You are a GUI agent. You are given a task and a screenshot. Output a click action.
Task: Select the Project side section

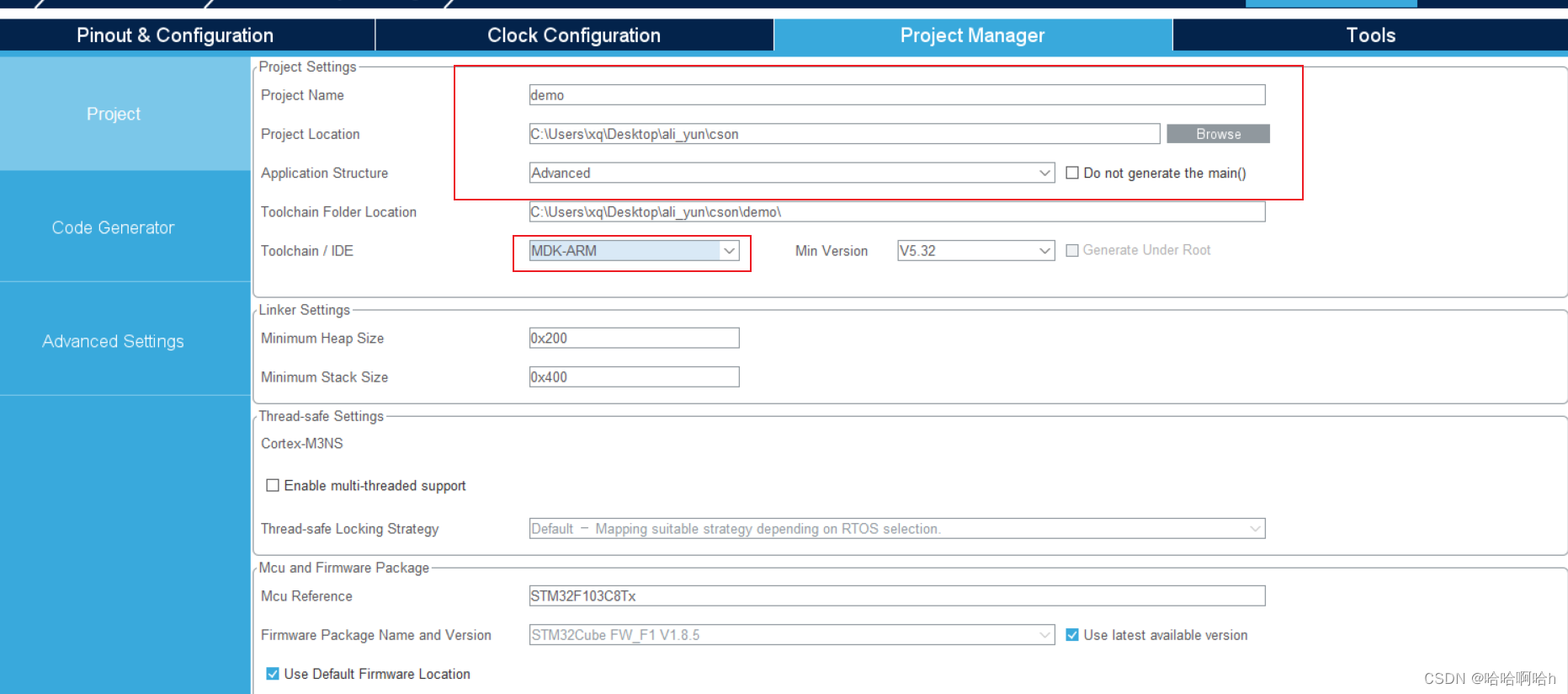[x=114, y=114]
